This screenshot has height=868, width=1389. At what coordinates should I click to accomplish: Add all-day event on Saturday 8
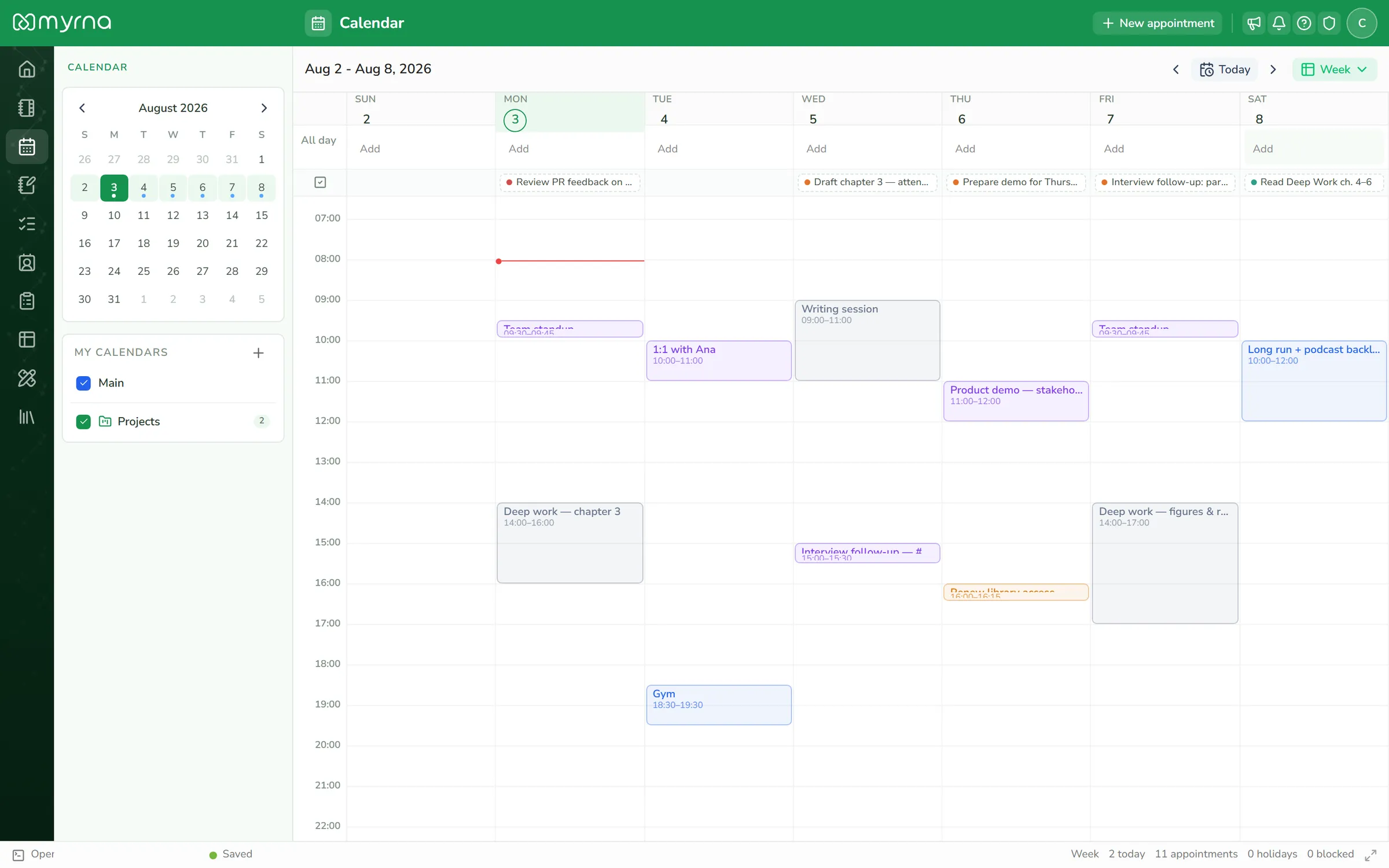pyautogui.click(x=1314, y=149)
